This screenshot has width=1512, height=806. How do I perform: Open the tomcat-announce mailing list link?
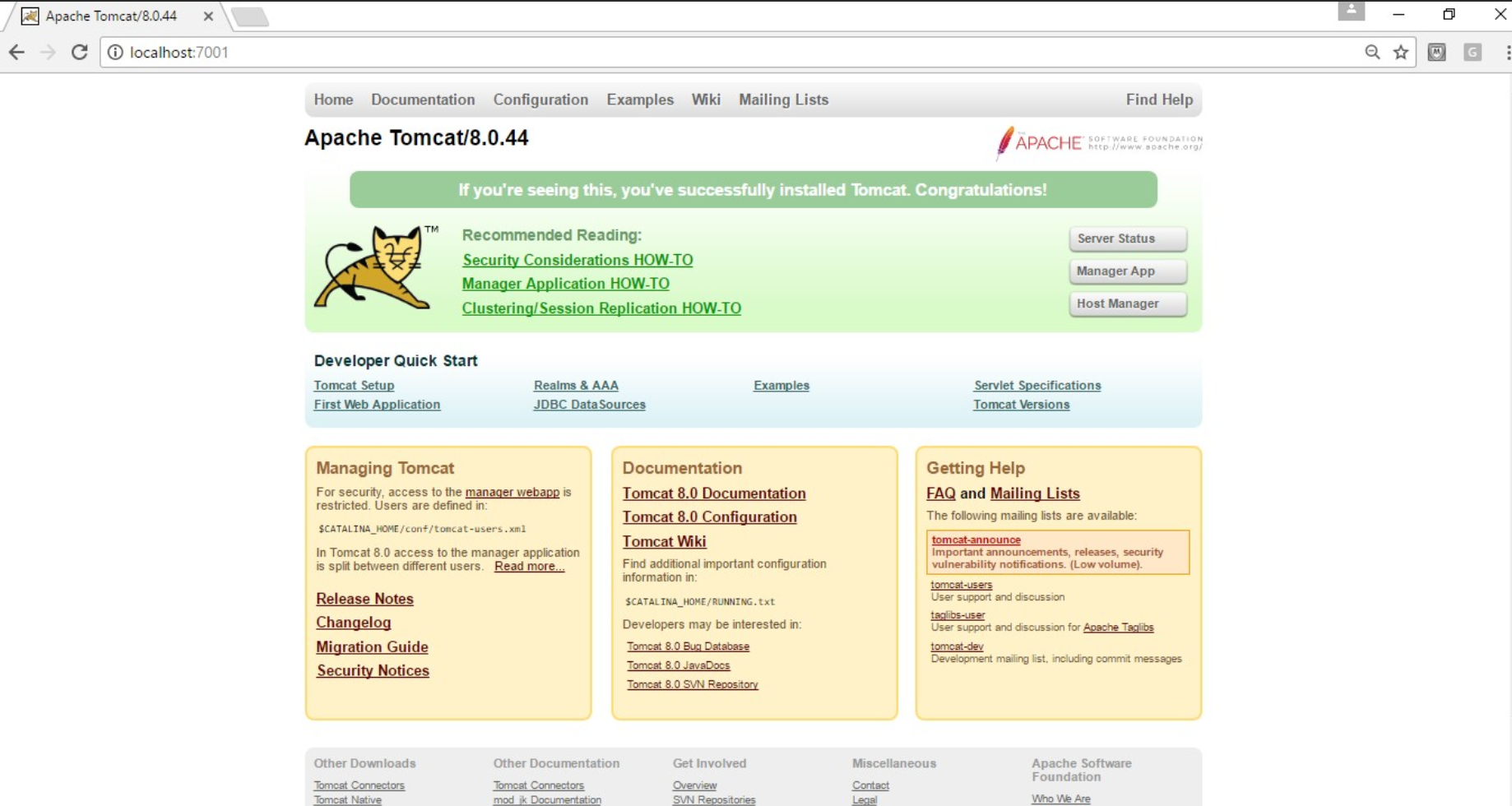[976, 540]
